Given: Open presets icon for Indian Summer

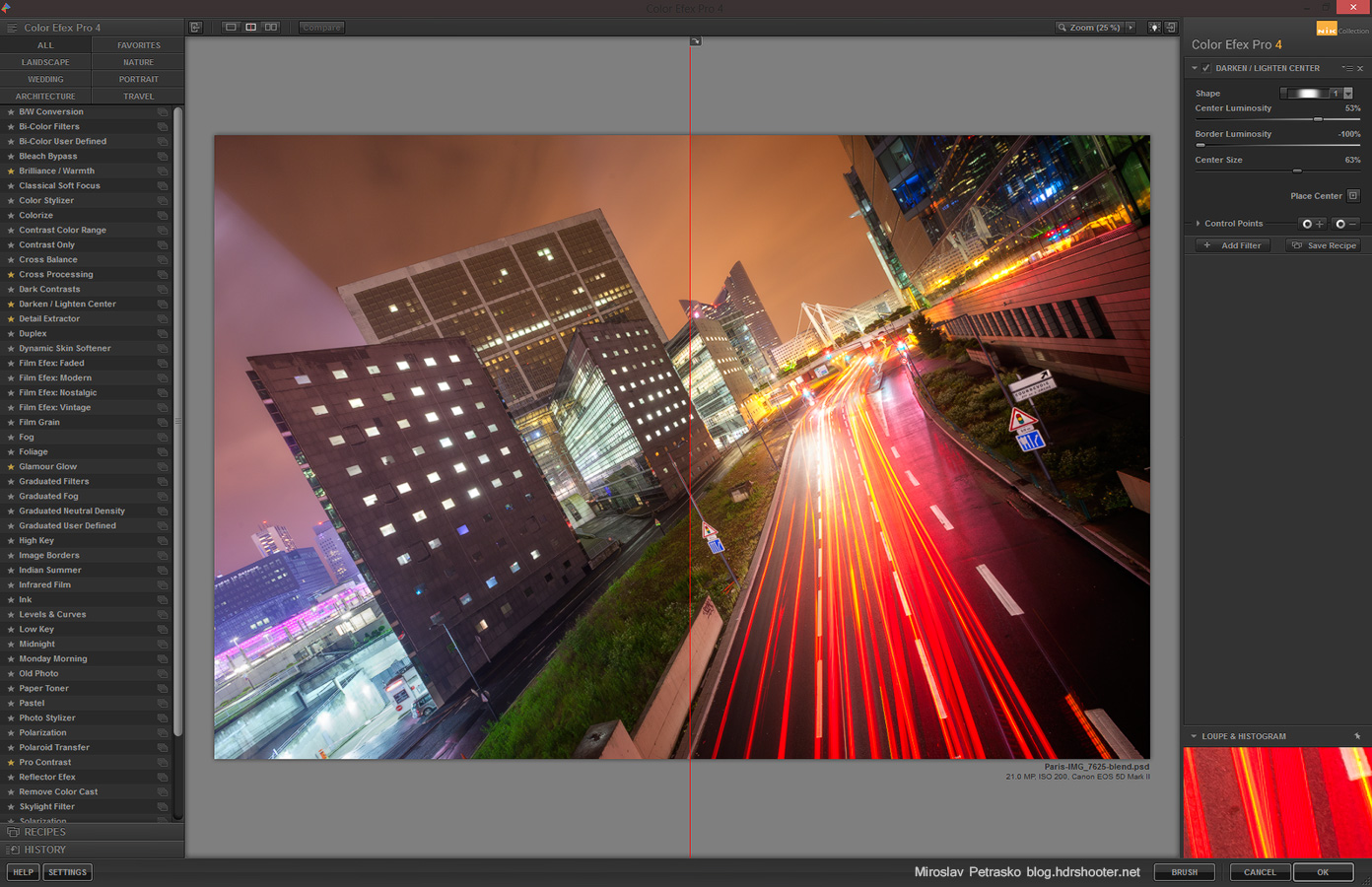Looking at the screenshot, I should [x=163, y=571].
